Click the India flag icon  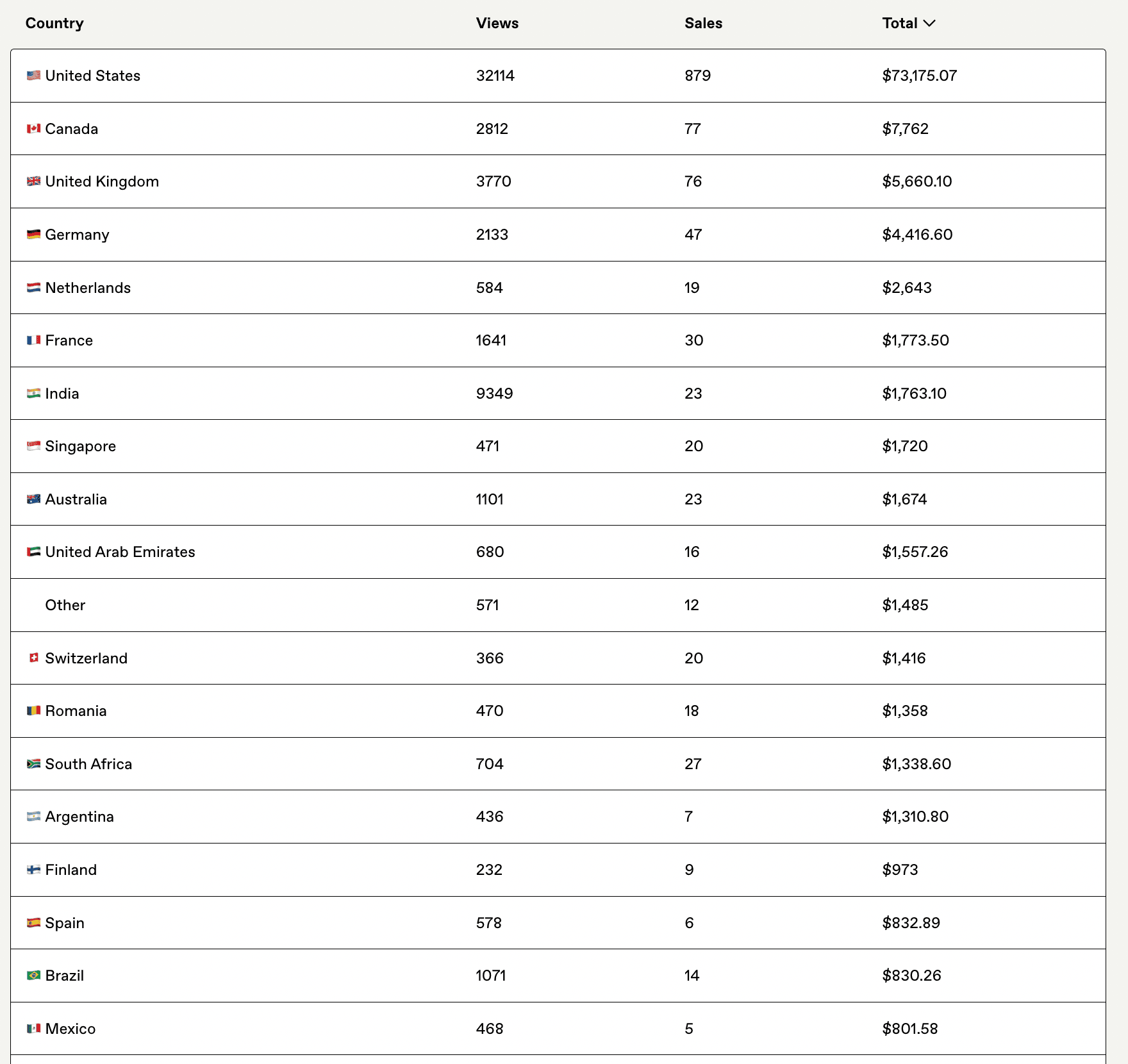click(33, 394)
